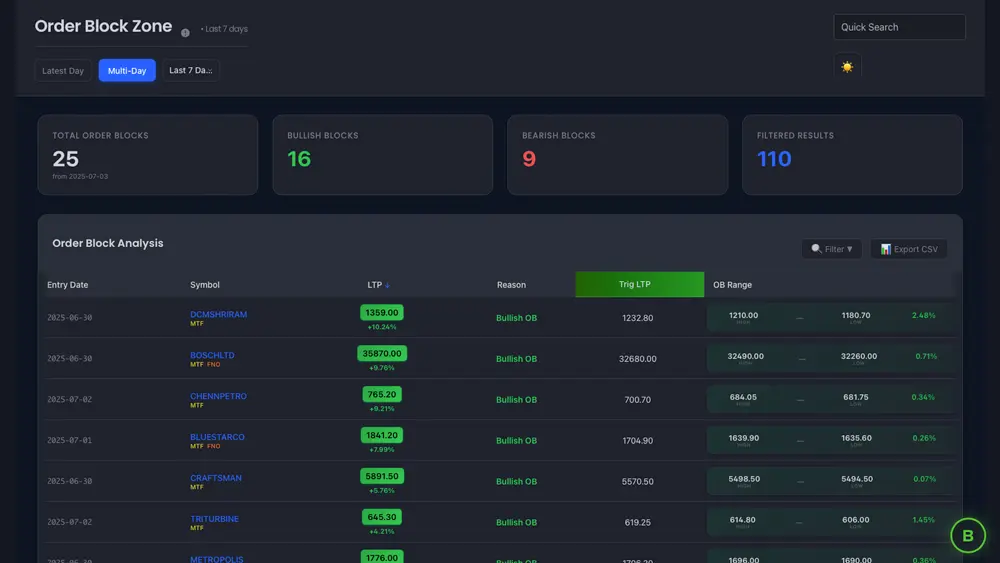
Task: Select the Filtered Results card
Action: (852, 155)
